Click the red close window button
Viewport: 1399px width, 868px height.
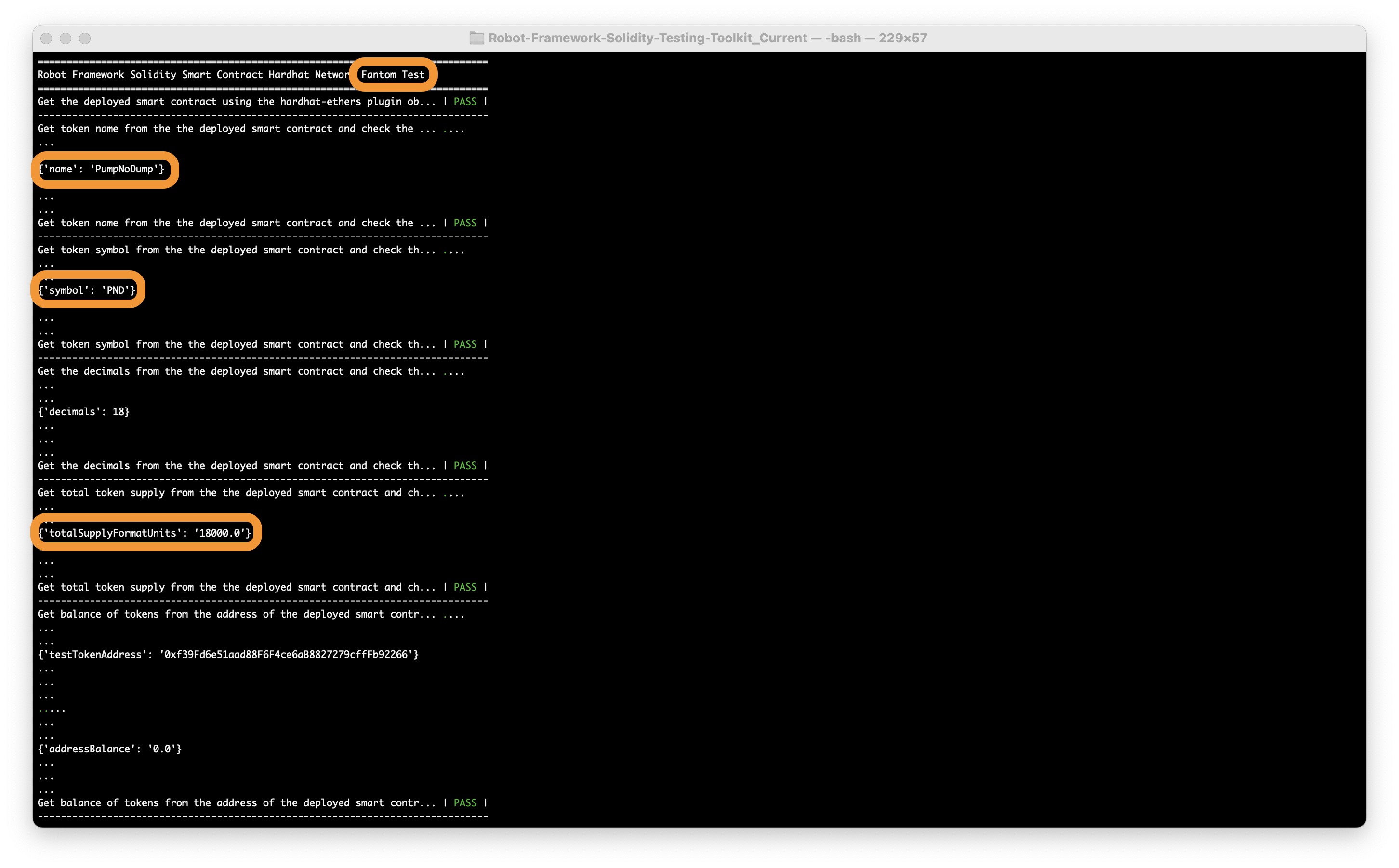pyautogui.click(x=47, y=39)
